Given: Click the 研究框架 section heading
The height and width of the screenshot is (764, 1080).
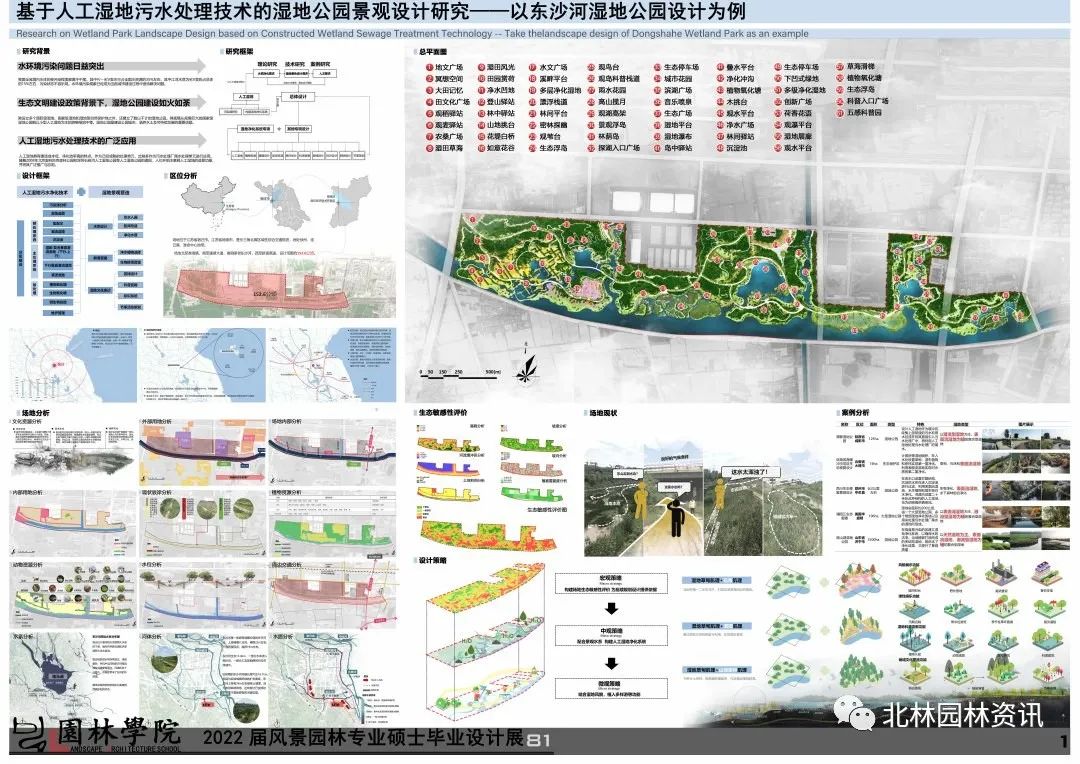Looking at the screenshot, I should click(239, 51).
